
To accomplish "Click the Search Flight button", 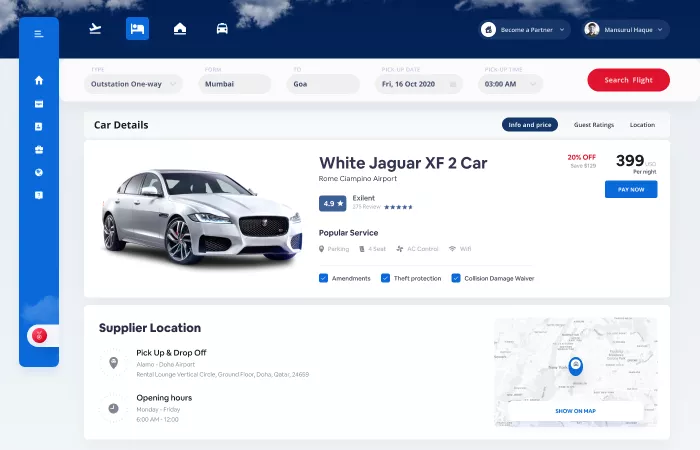I will 629,80.
